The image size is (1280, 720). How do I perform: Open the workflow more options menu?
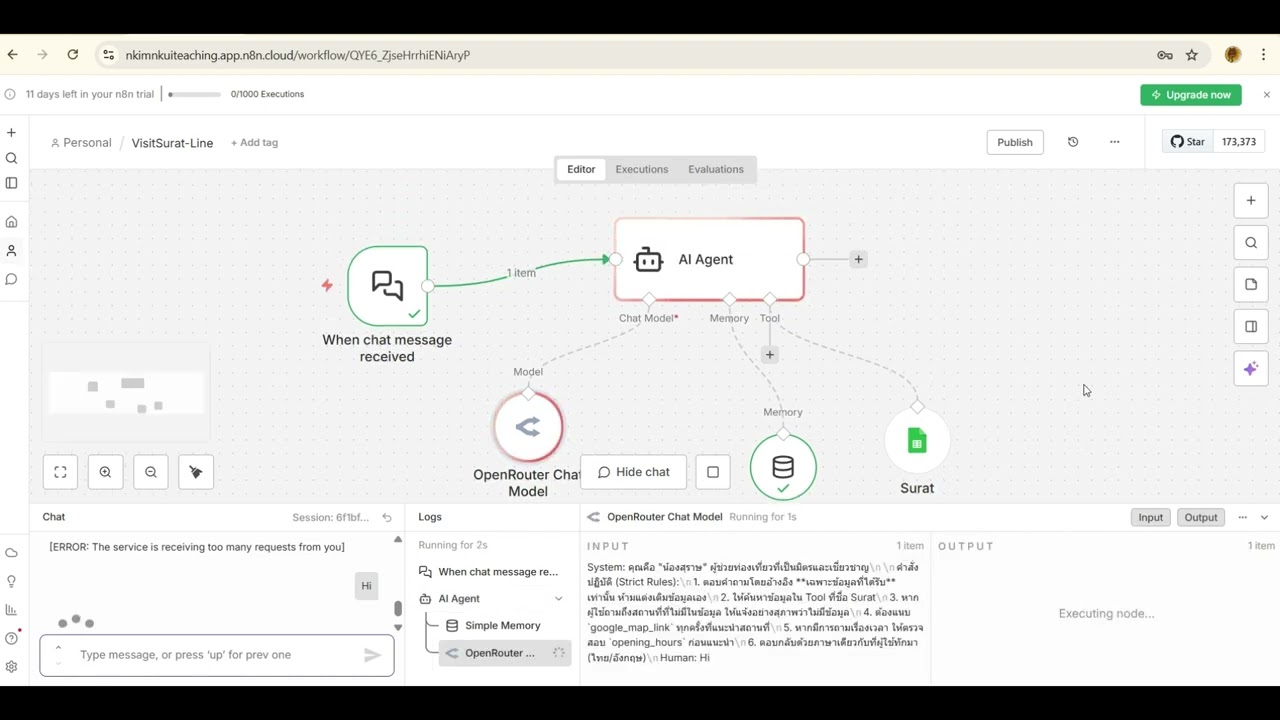1115,142
